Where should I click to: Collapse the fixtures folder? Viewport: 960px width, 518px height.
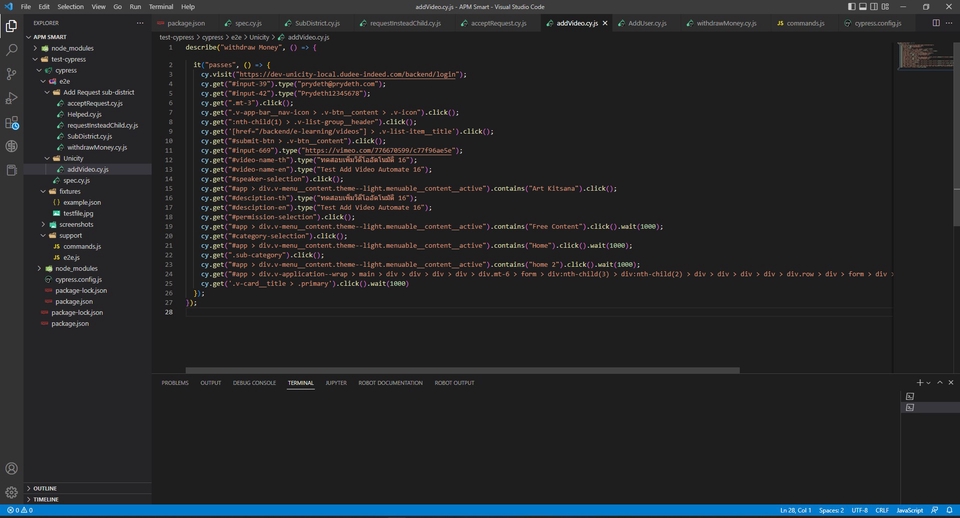click(43, 192)
